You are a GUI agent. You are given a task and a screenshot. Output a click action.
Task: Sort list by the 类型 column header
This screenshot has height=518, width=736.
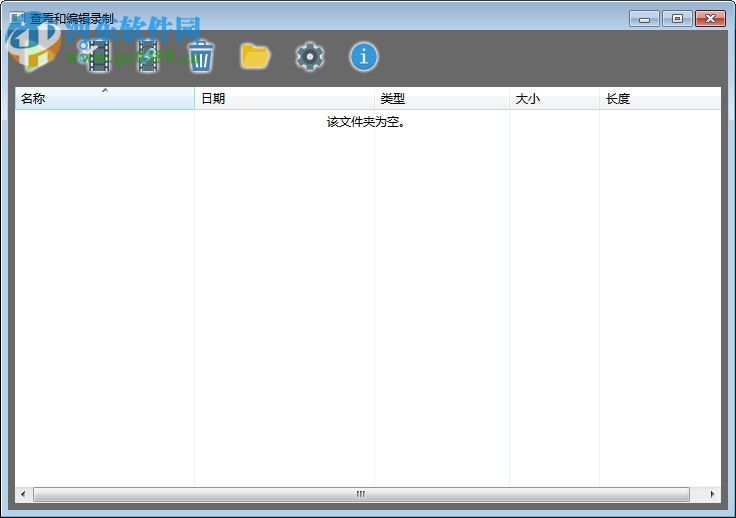(x=442, y=99)
